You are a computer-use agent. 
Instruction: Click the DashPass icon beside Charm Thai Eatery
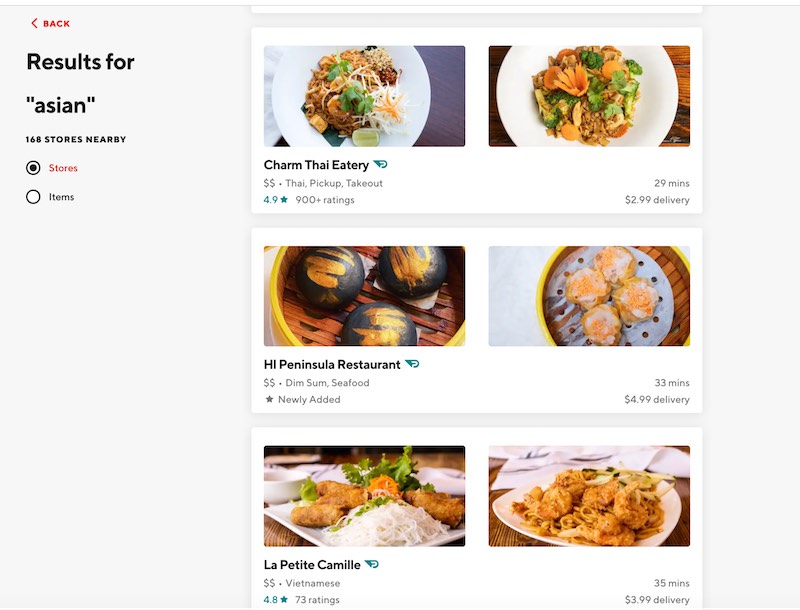coord(380,165)
